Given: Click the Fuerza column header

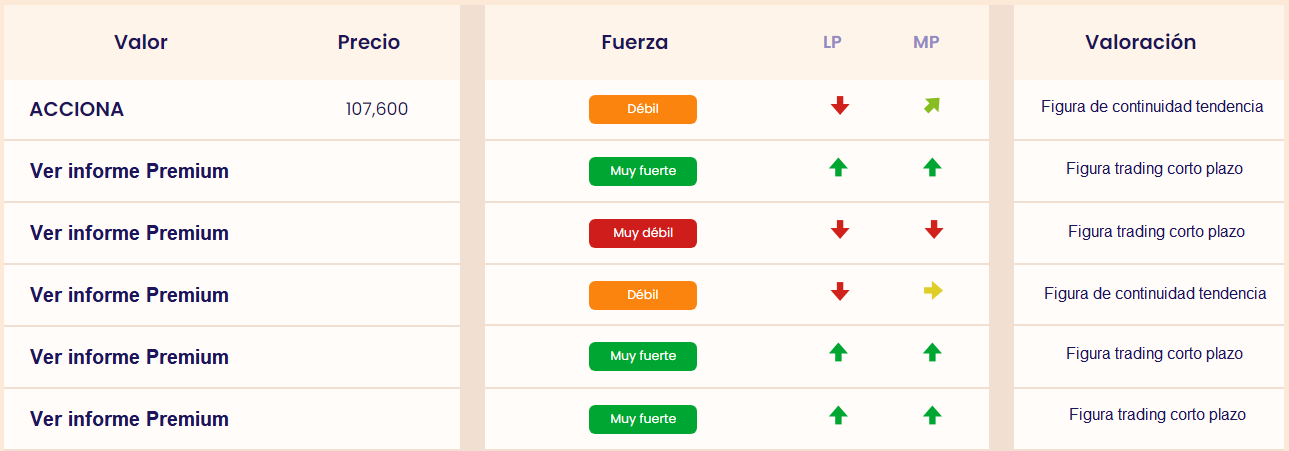Looking at the screenshot, I should pyautogui.click(x=635, y=42).
